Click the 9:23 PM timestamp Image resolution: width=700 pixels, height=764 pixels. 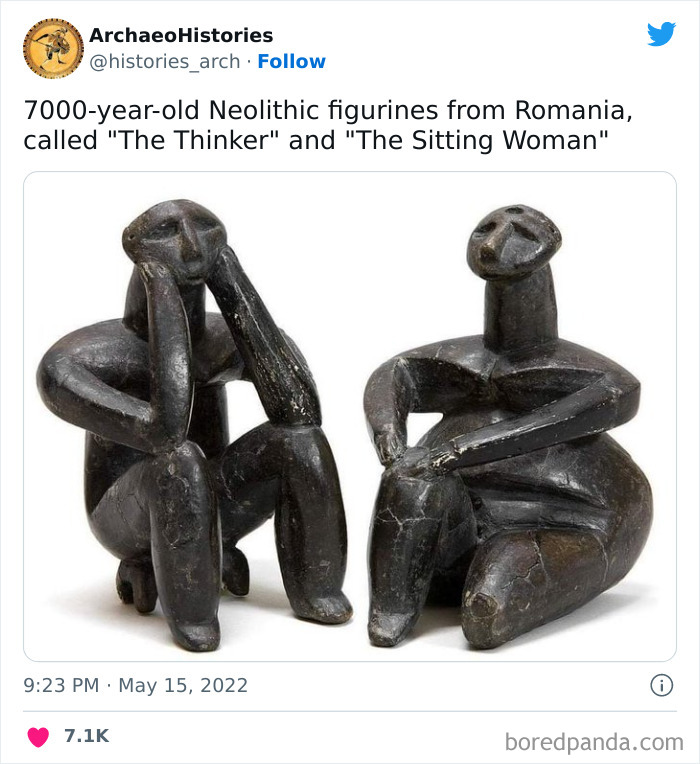pos(61,685)
